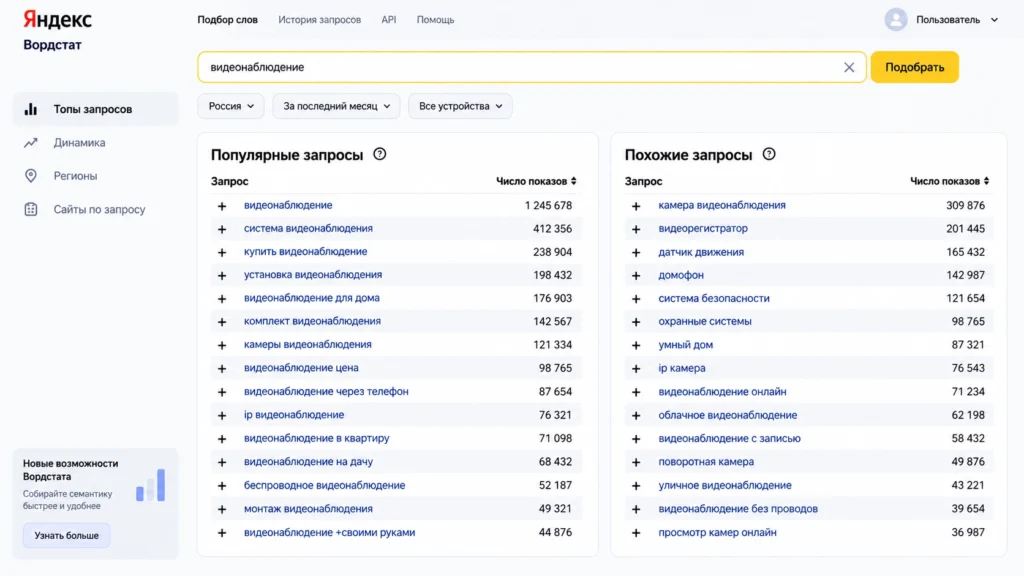1024x576 pixels.
Task: Open 'видеонаблюдение с записью' query link
Action: [729, 438]
